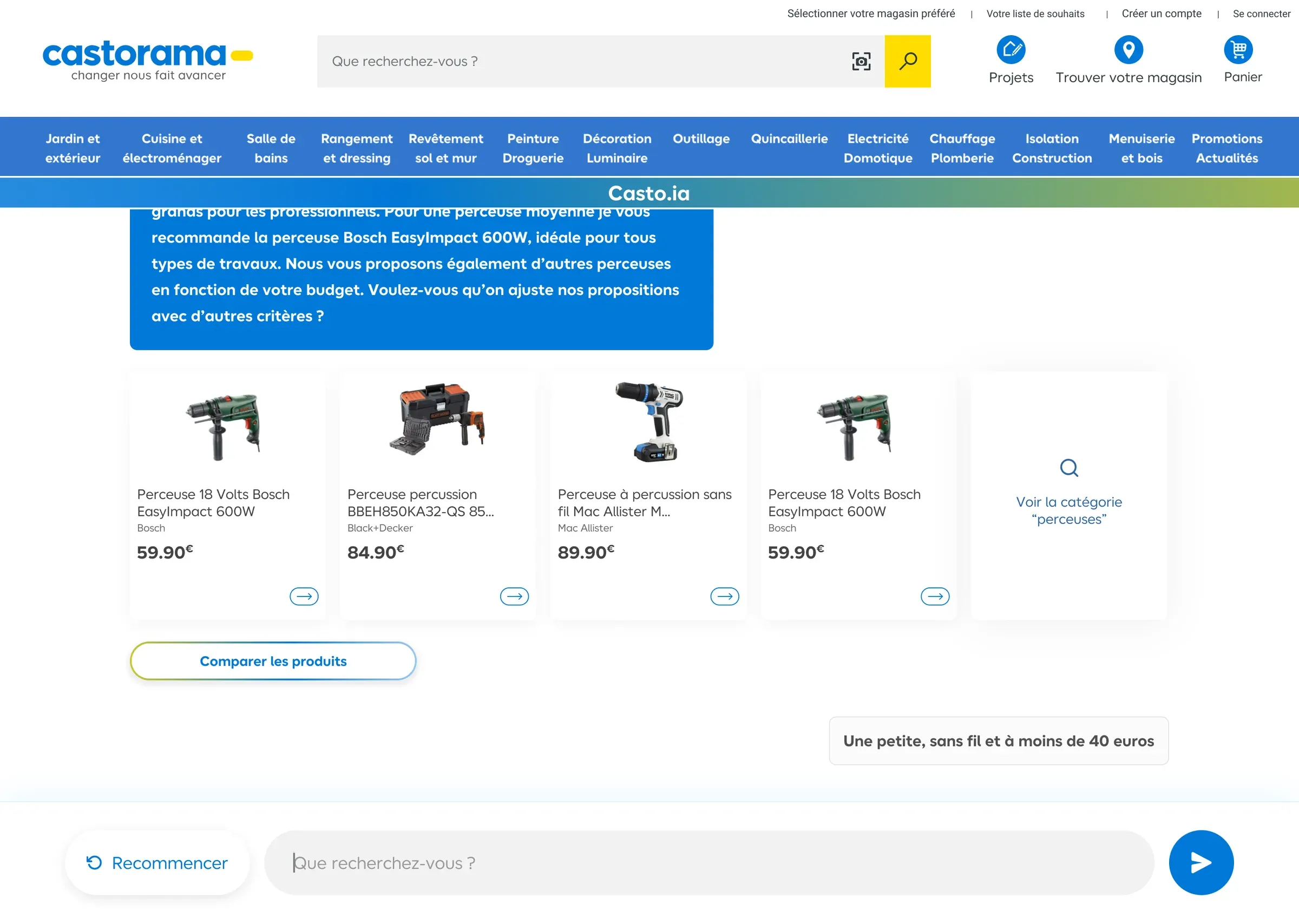Screen dimensions: 1299x924
Task: Open Rangement et dressing menu
Action: click(357, 148)
